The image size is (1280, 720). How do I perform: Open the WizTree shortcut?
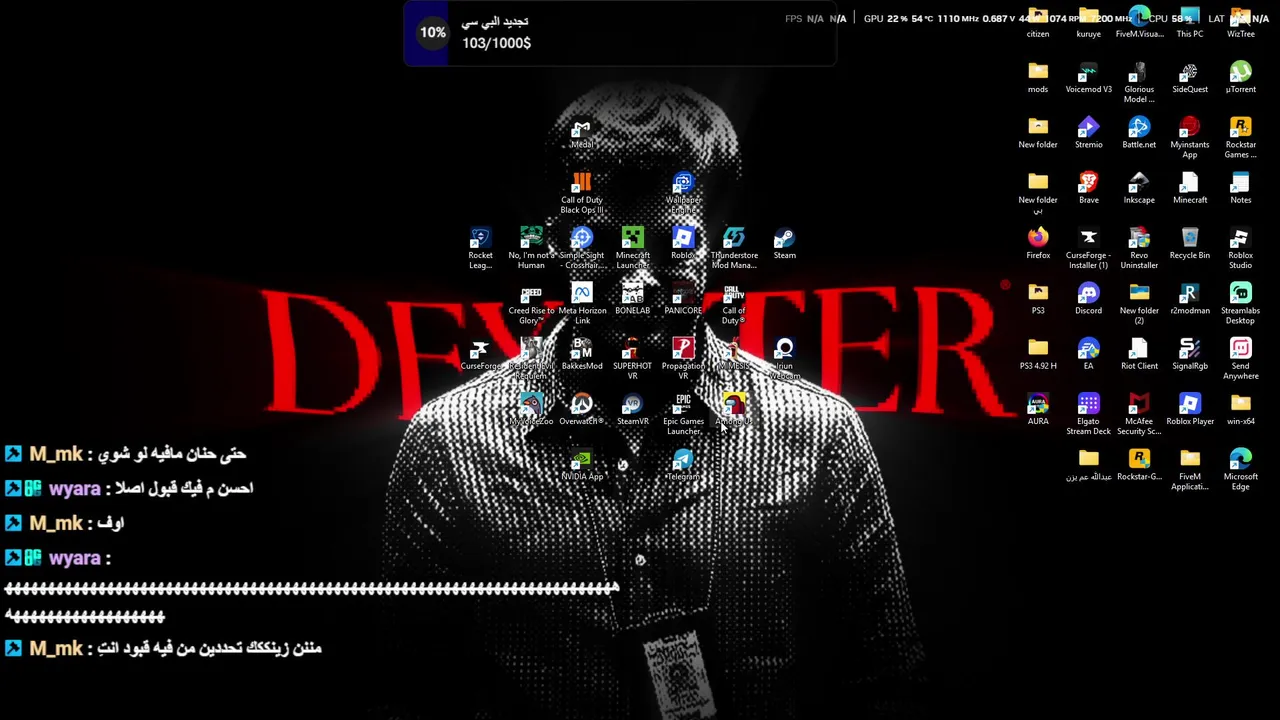click(x=1240, y=23)
